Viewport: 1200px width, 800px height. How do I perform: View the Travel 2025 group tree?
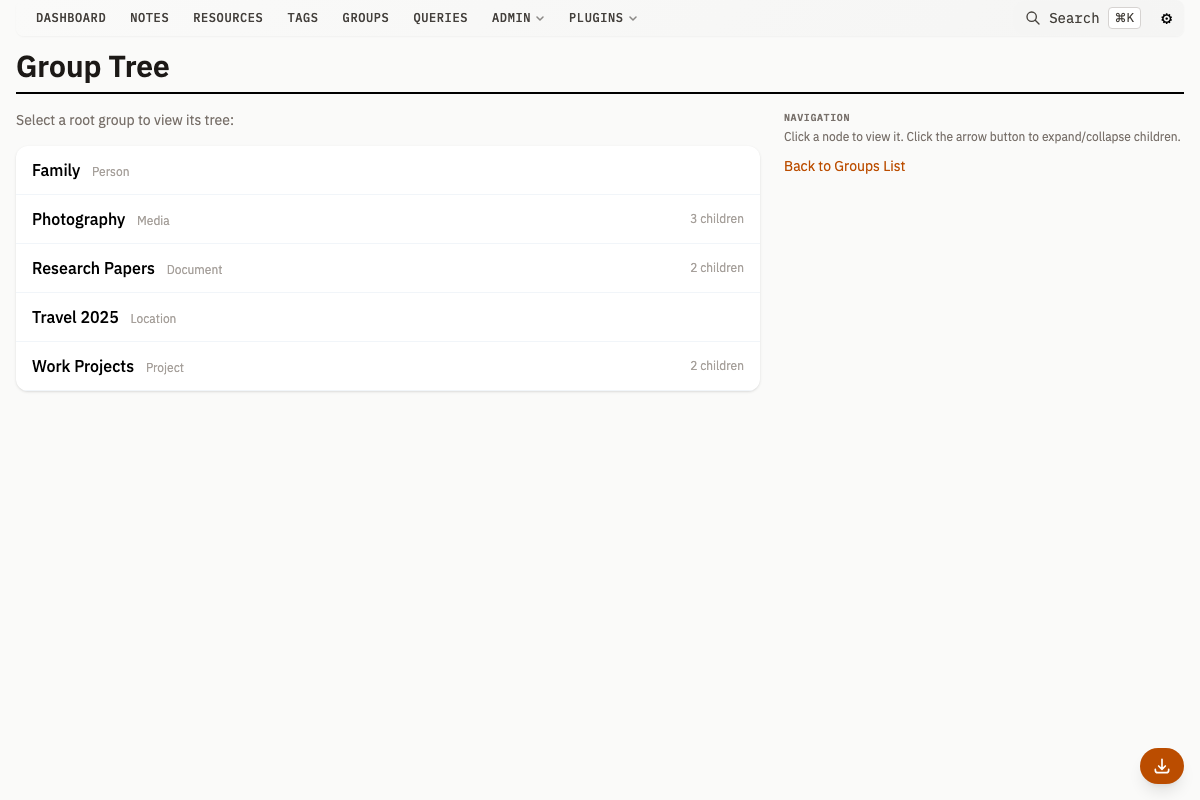click(x=75, y=318)
